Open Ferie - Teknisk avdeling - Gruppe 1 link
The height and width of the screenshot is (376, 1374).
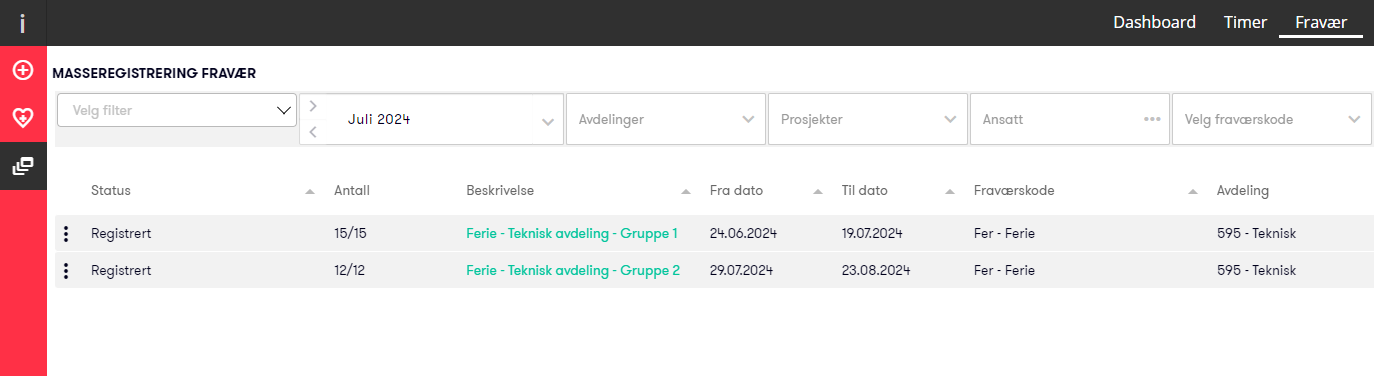572,233
